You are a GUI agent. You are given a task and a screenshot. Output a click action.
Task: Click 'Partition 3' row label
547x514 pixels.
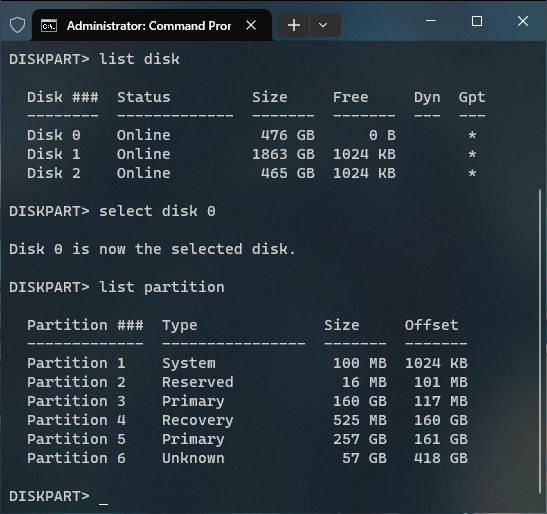(x=76, y=401)
